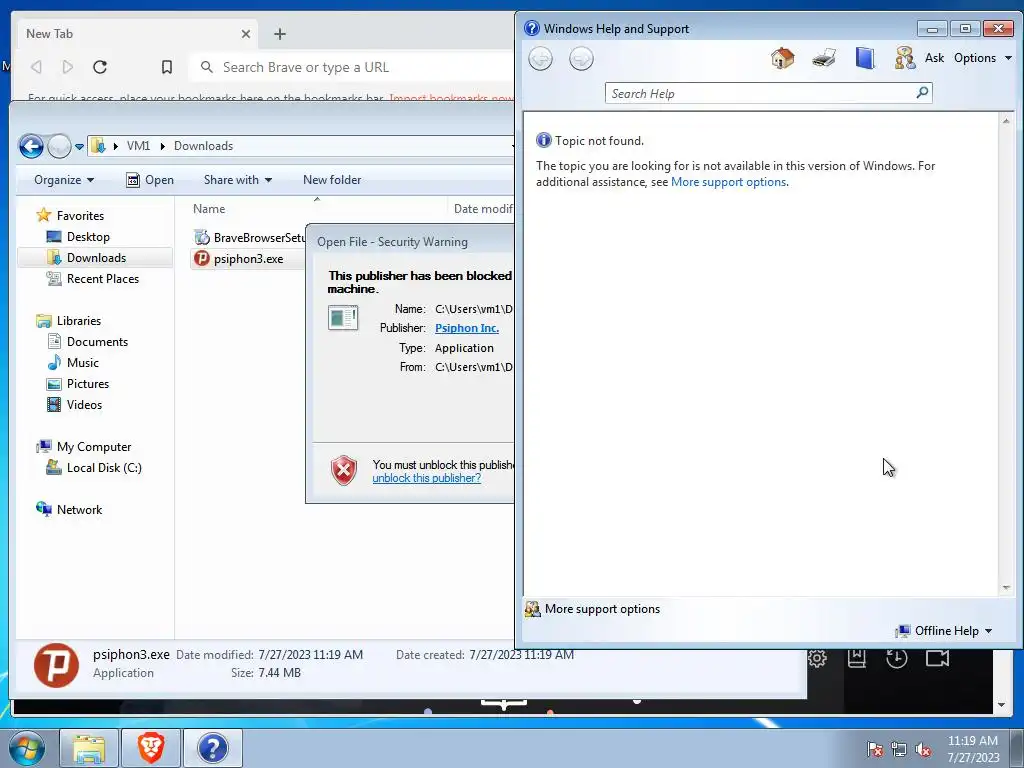Image resolution: width=1024 pixels, height=768 pixels.
Task: Open the Offline Help dropdown
Action: pos(944,631)
